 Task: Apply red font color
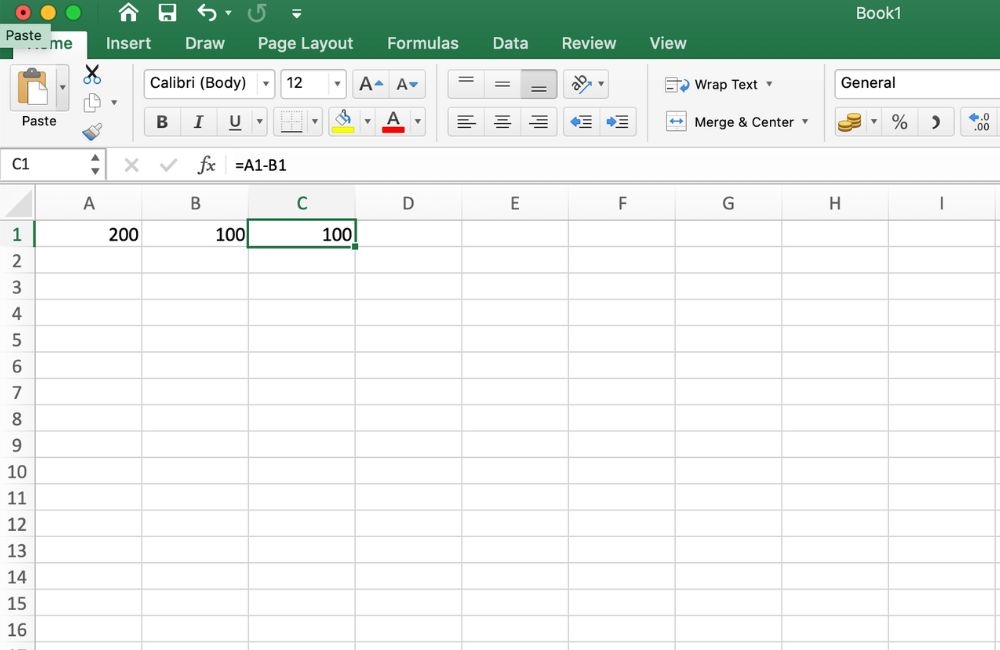click(393, 122)
